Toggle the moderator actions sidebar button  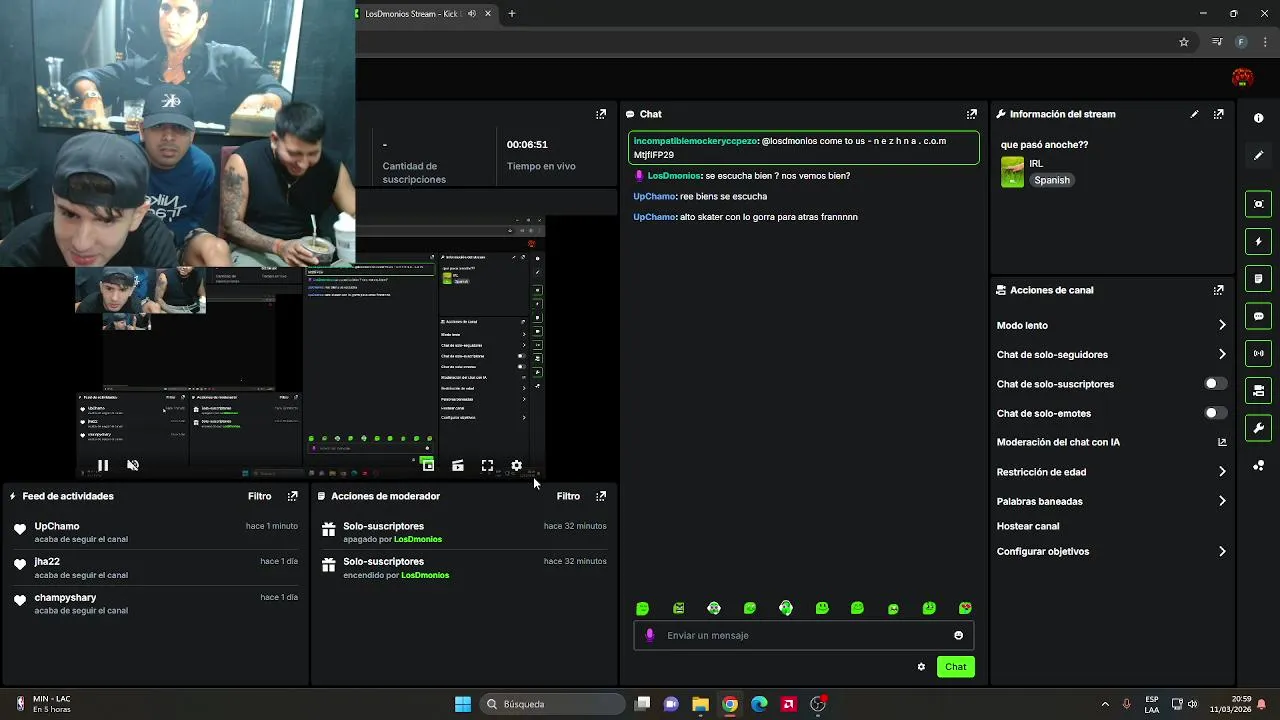point(1258,278)
